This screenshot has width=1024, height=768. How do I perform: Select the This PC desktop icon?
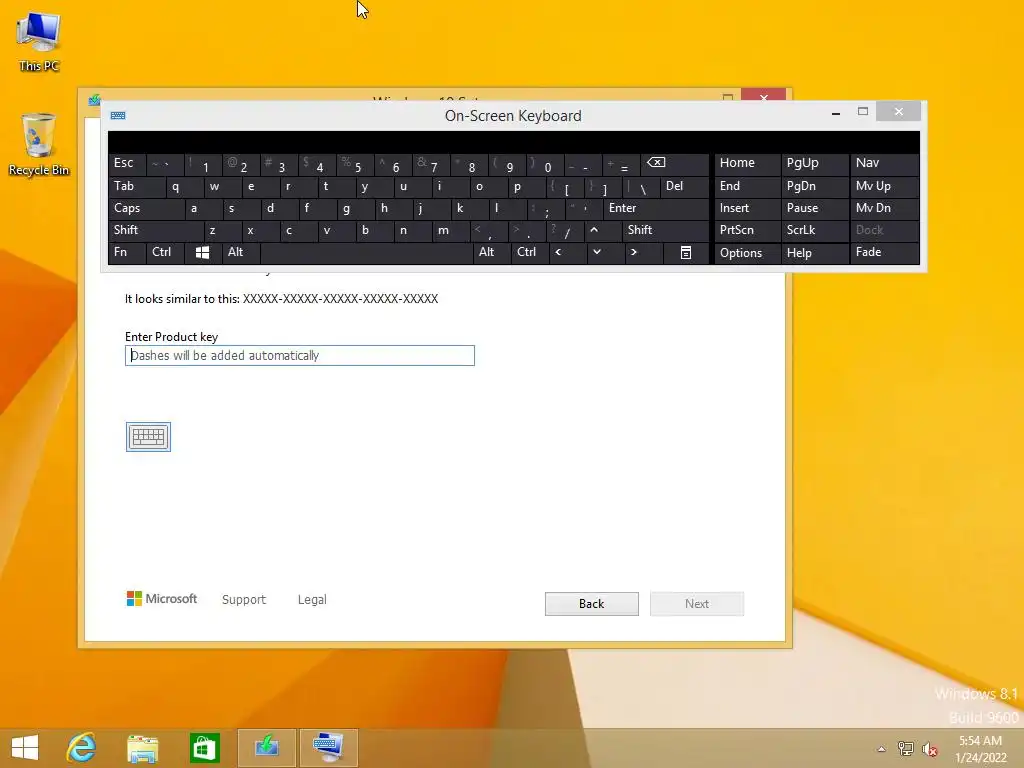[x=39, y=43]
